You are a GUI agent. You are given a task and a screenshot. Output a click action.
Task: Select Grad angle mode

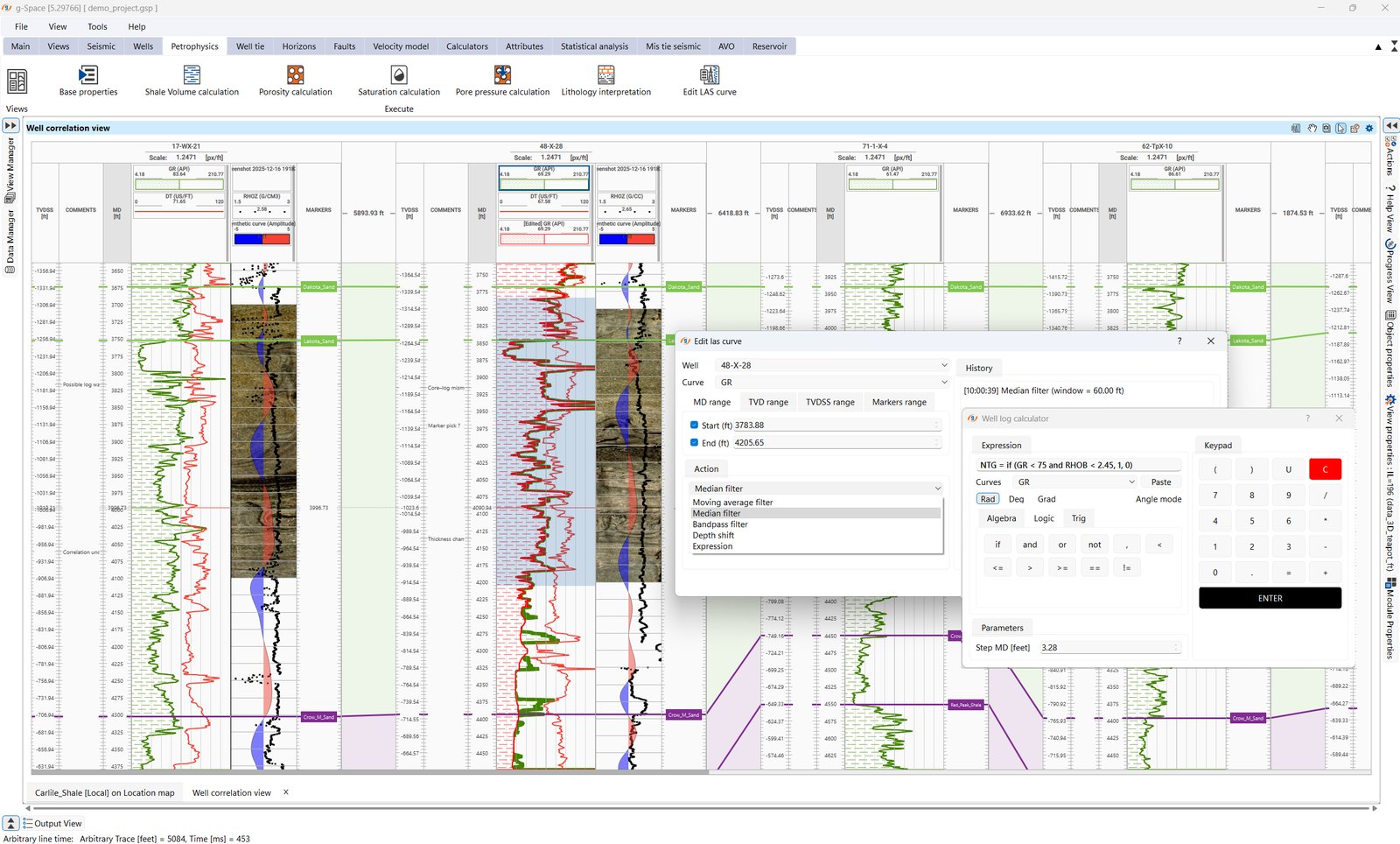click(x=1046, y=499)
